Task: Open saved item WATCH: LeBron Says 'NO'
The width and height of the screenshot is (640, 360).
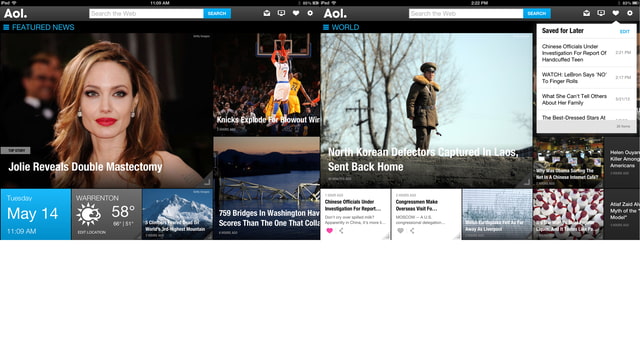Action: click(x=586, y=78)
